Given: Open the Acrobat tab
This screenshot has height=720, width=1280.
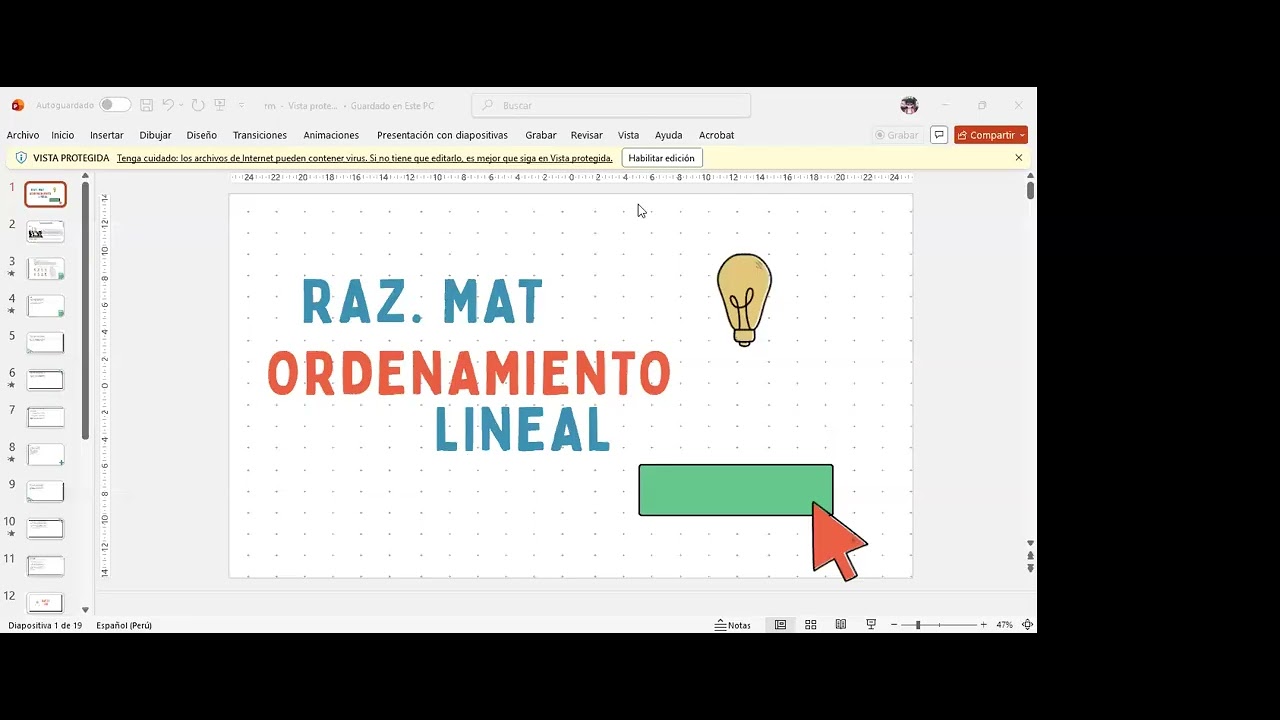Looking at the screenshot, I should click(x=717, y=135).
